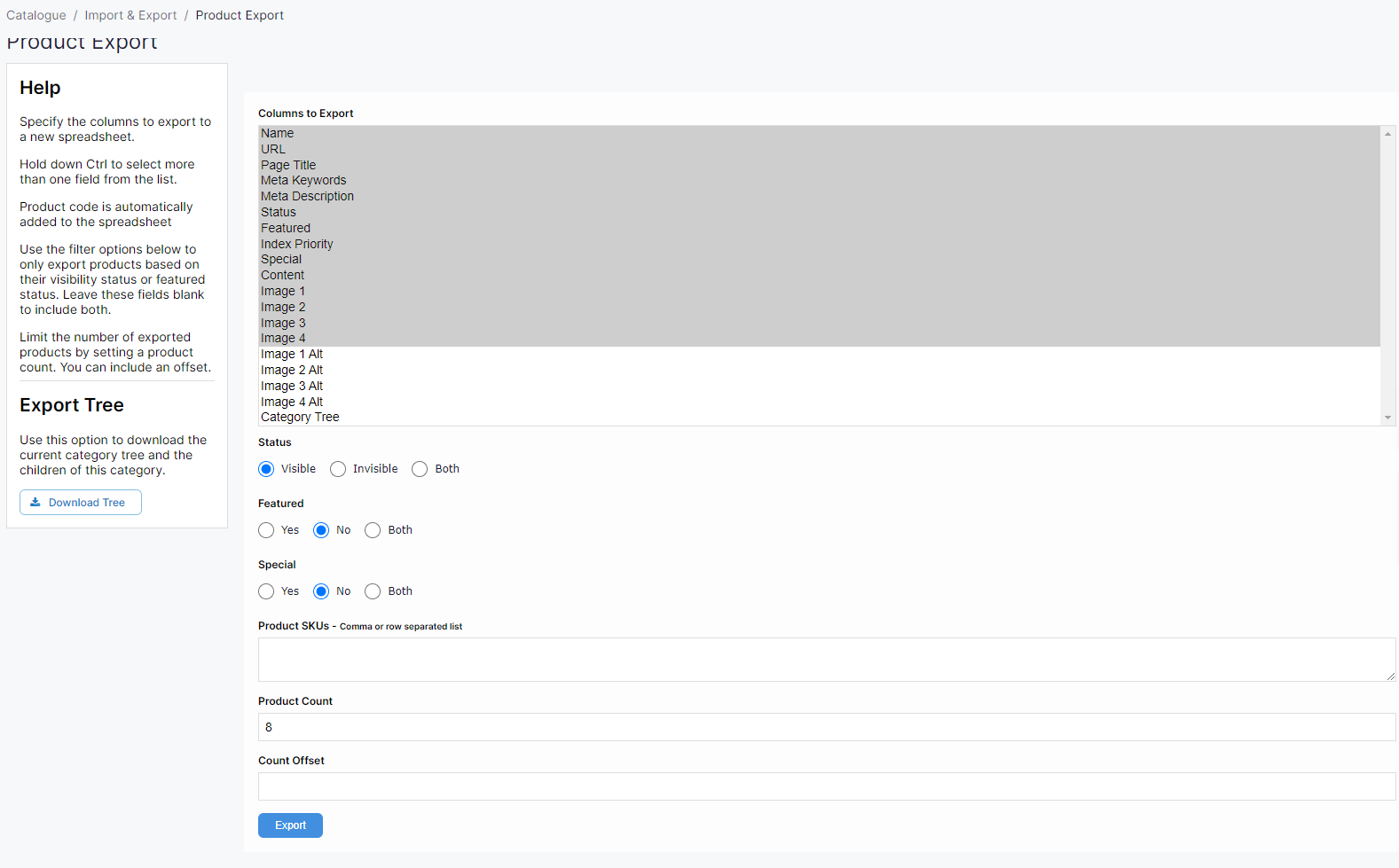Pick Meta Keywords in export columns
The image size is (1399, 868).
[303, 181]
